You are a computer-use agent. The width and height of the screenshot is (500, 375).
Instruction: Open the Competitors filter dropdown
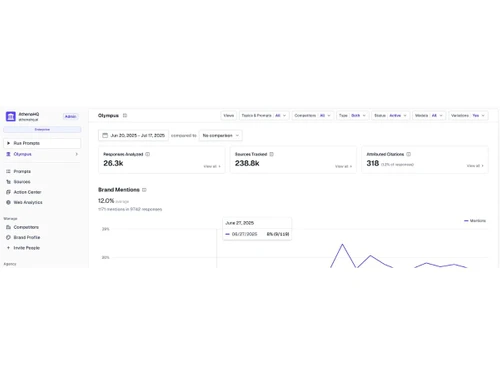tap(312, 115)
